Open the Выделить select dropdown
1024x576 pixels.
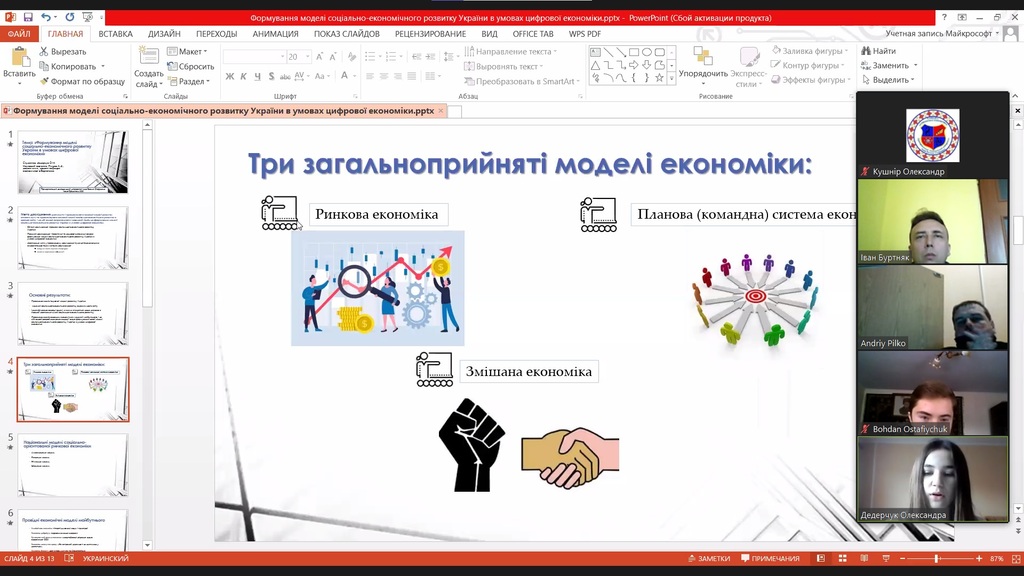click(889, 80)
